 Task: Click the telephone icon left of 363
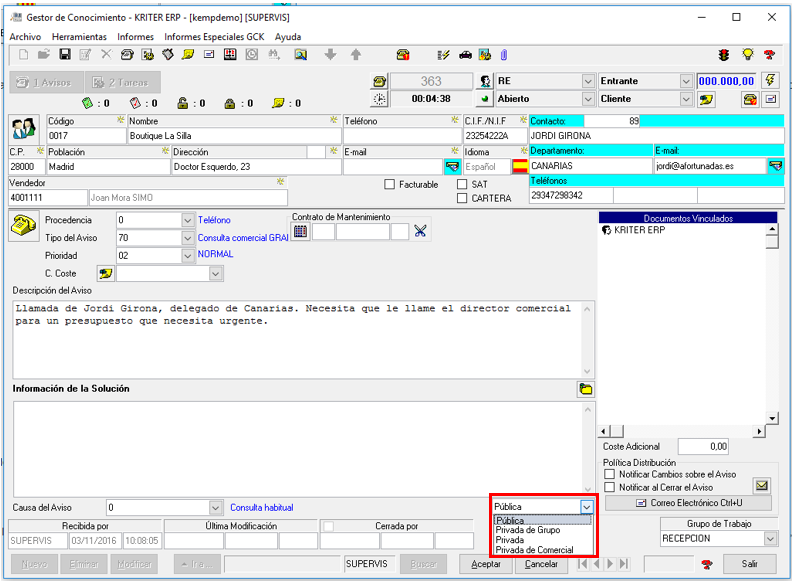pos(379,81)
